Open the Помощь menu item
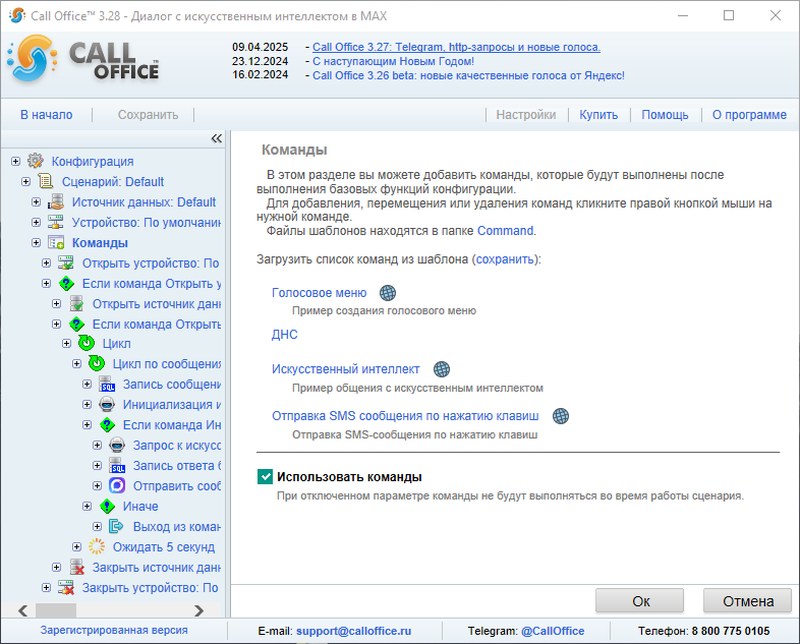Viewport: 800px width, 644px height. point(665,115)
